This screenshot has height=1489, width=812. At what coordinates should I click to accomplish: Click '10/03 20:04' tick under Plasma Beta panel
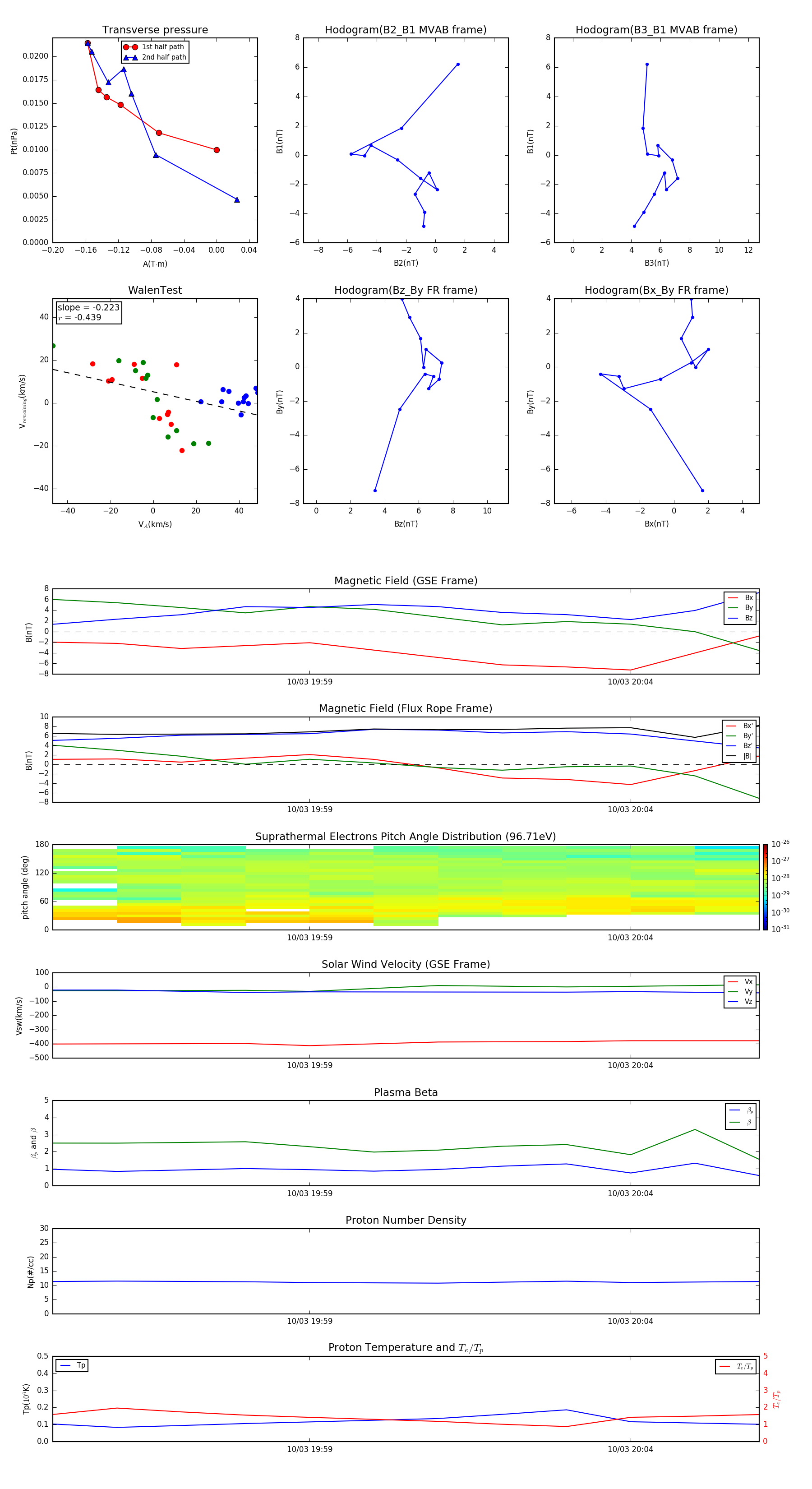click(x=630, y=1193)
